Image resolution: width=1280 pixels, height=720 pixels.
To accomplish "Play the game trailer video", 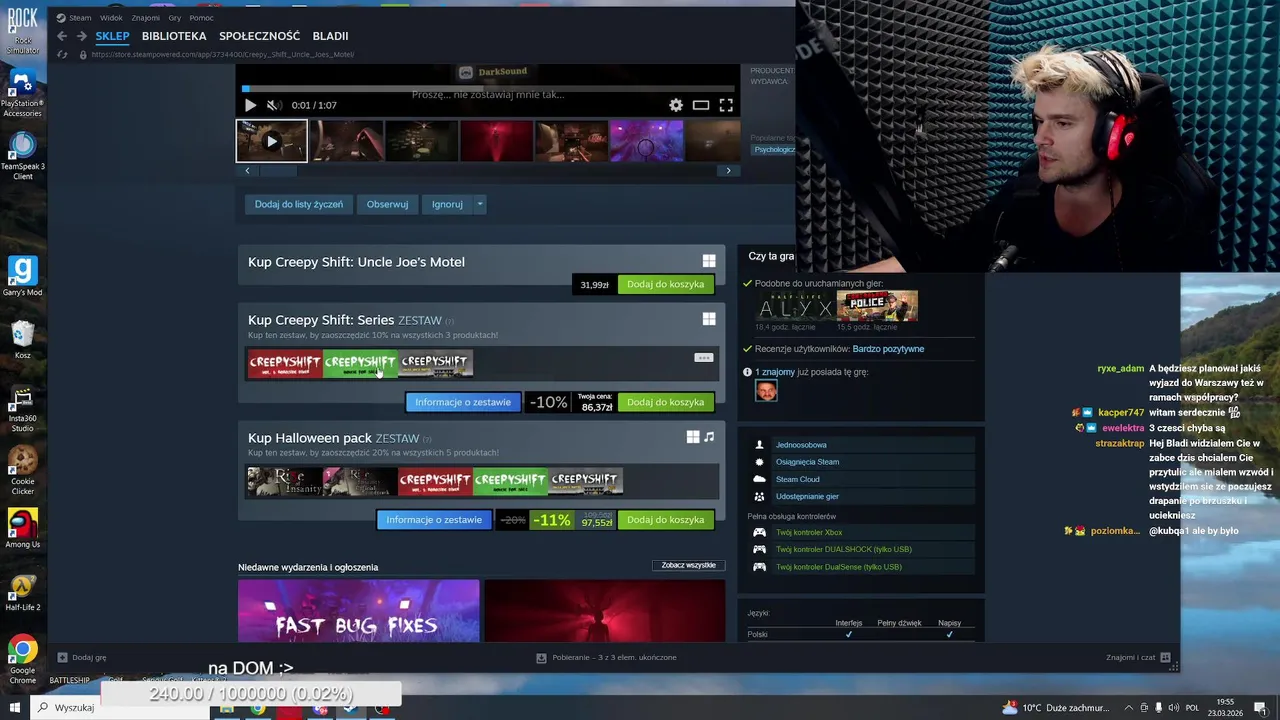I will point(250,105).
